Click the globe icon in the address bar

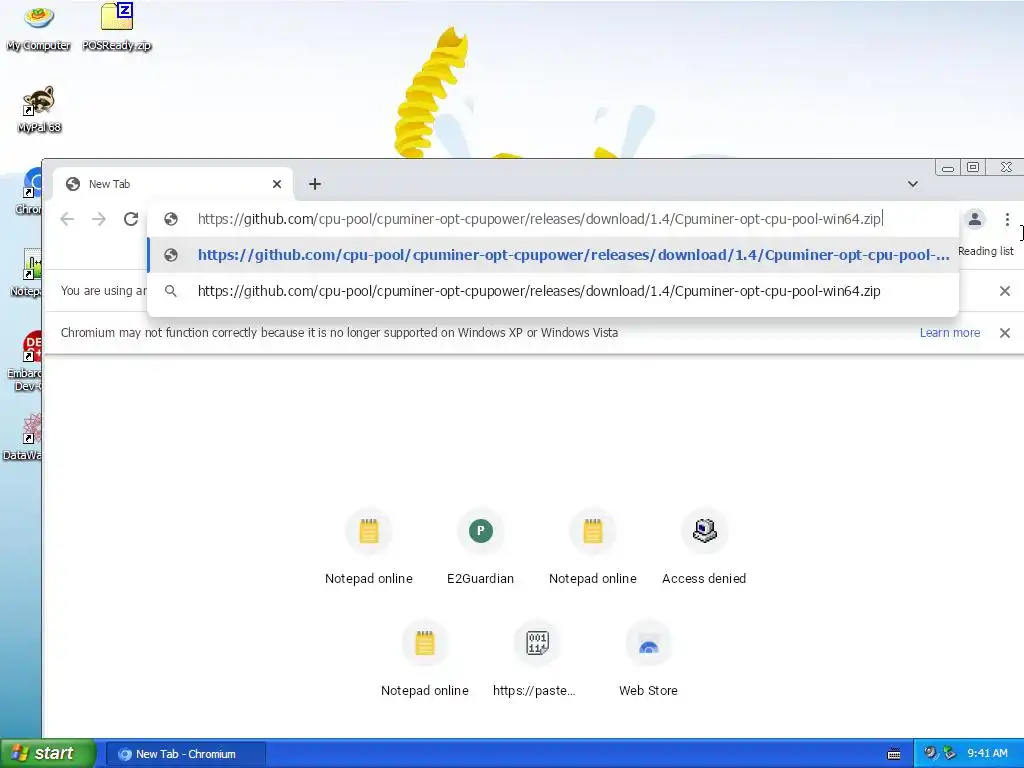tap(170, 219)
